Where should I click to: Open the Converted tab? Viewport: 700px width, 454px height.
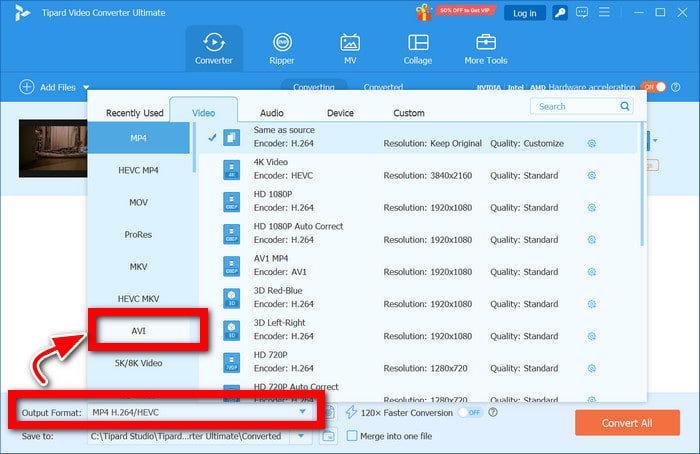pos(383,86)
